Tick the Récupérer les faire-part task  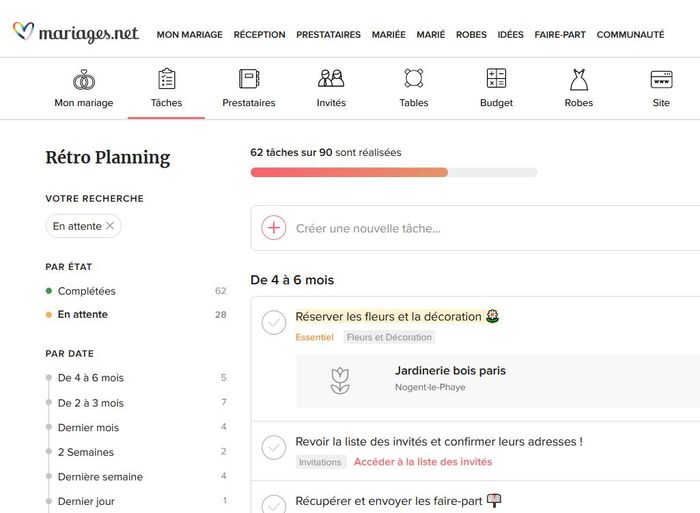point(274,502)
